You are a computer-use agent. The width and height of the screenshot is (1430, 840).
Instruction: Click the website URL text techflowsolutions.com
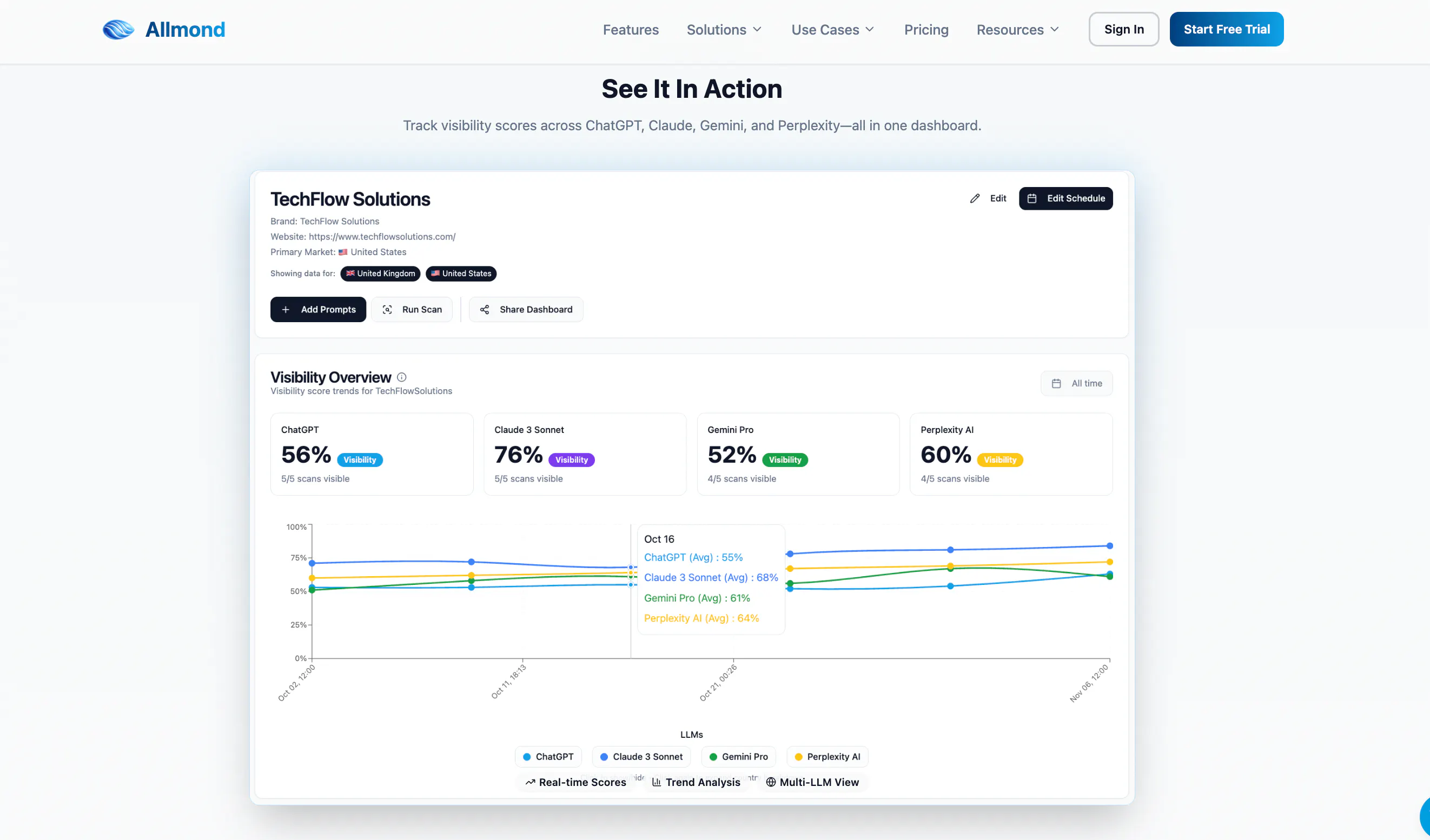pyautogui.click(x=382, y=237)
